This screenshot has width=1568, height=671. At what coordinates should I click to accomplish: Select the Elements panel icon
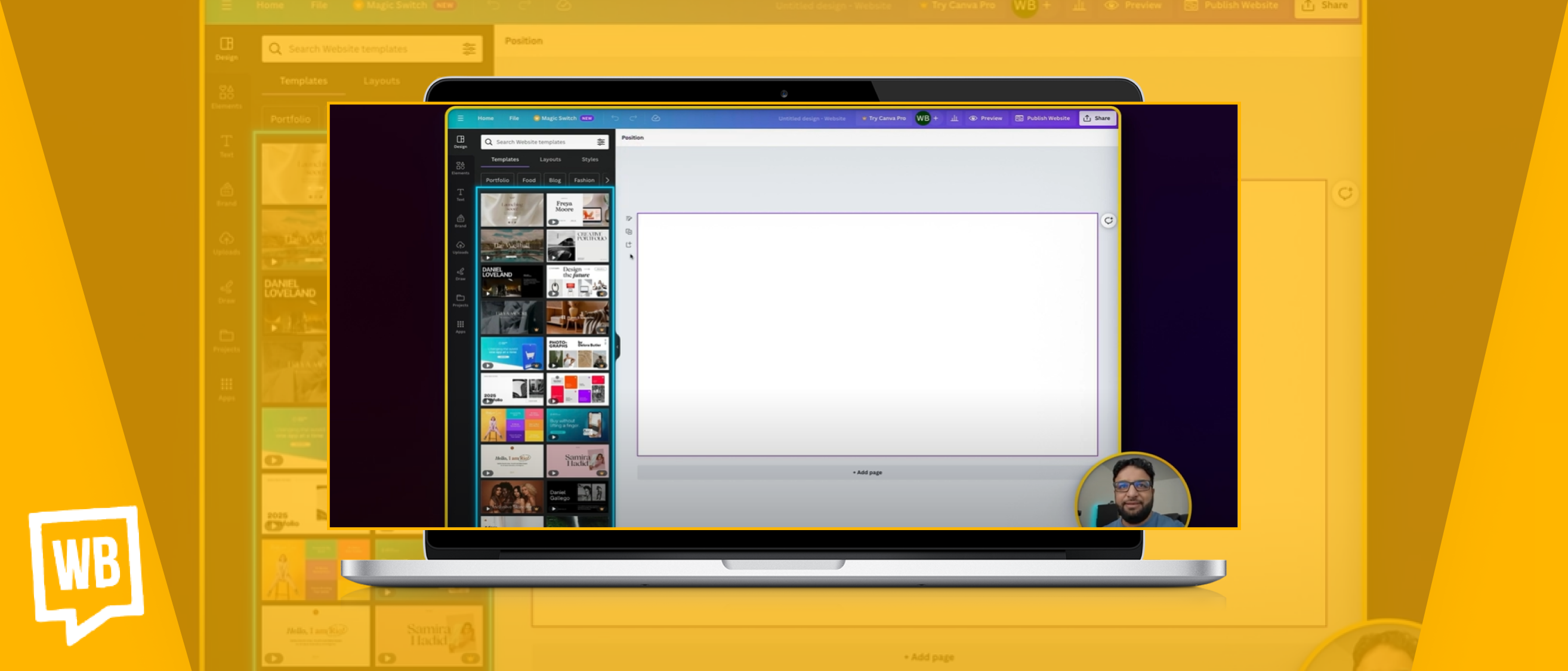(460, 167)
